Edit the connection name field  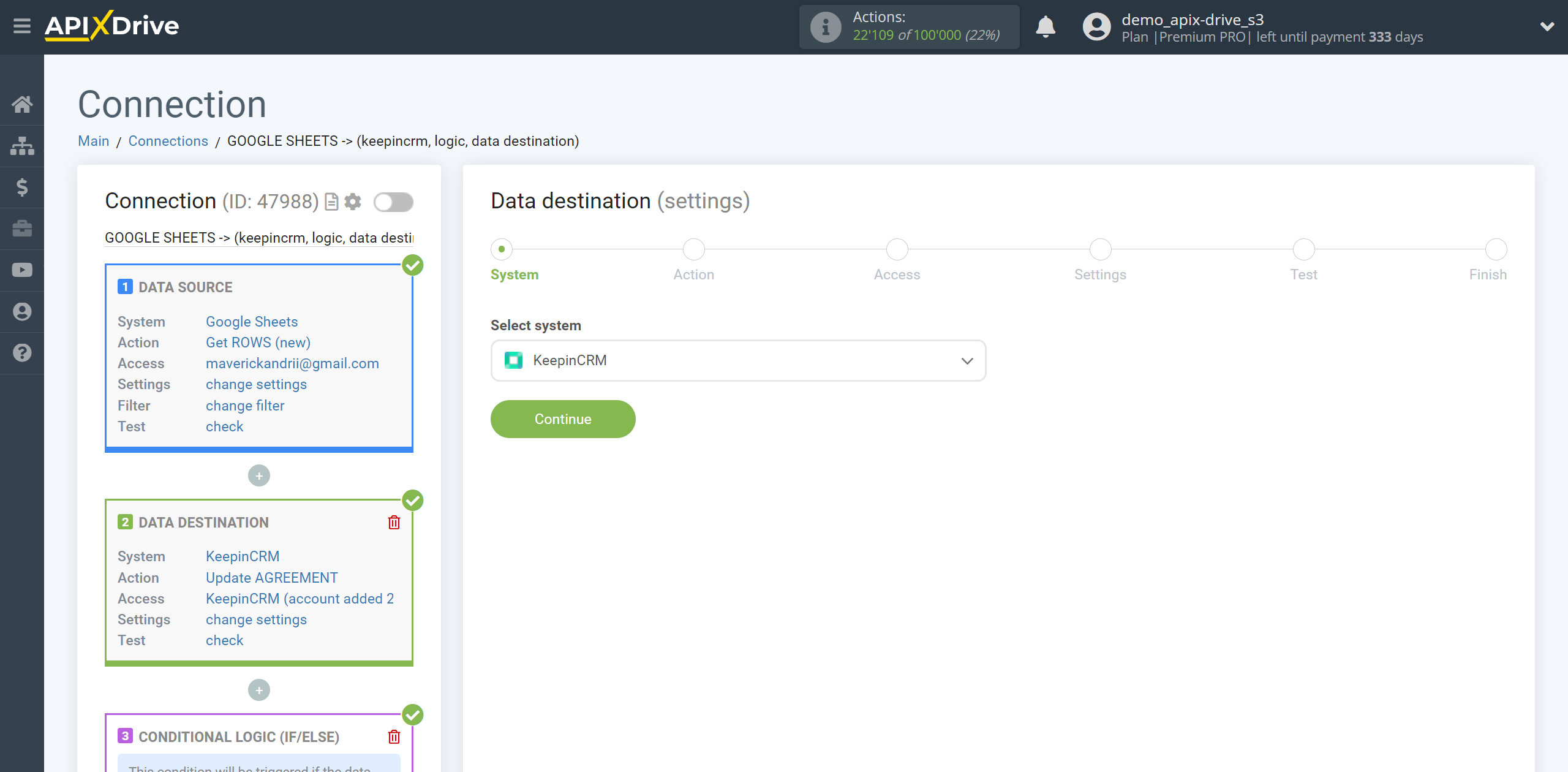(x=259, y=238)
